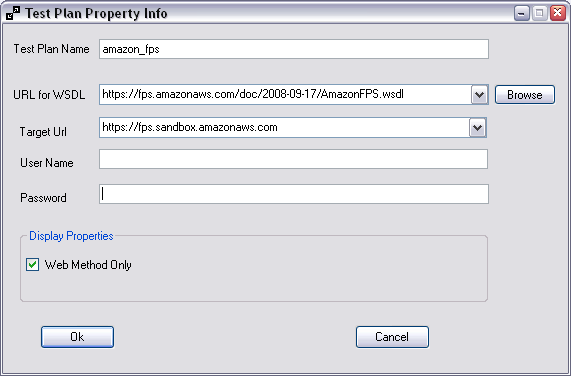Click the Web Method Only label text
Image resolution: width=571 pixels, height=376 pixels.
tap(88, 265)
